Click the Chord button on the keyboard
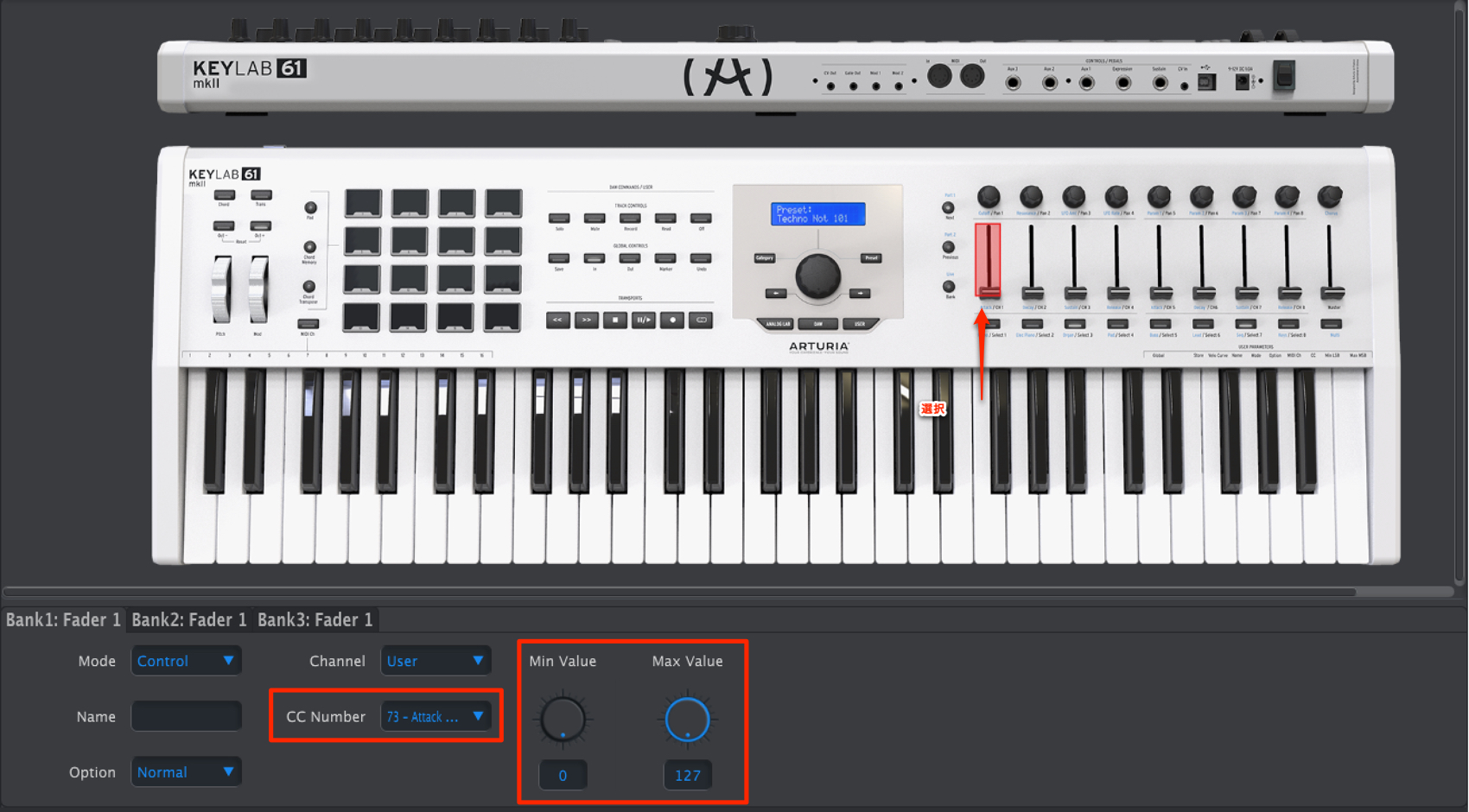Viewport: 1469px width, 812px height. [224, 195]
